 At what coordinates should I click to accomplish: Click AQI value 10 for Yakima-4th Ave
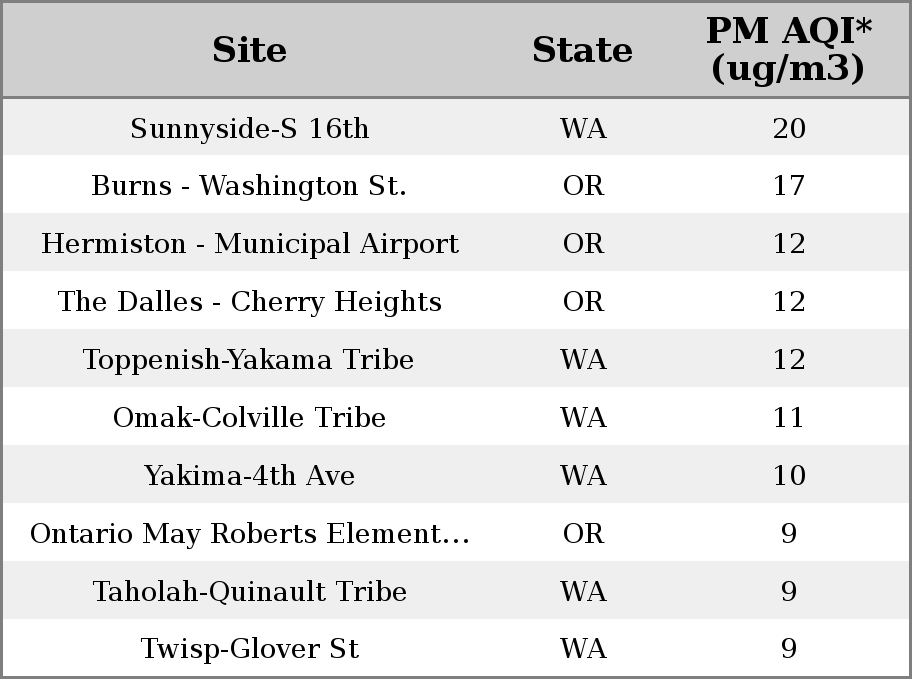[x=789, y=475]
